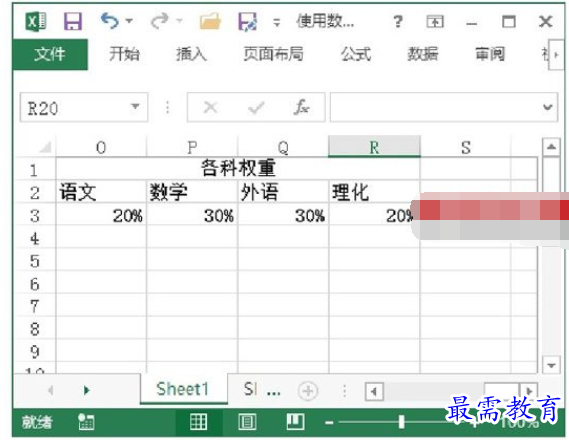The image size is (569, 440).
Task: Click the horizontal scrollbar left arrow
Action: click(x=374, y=391)
